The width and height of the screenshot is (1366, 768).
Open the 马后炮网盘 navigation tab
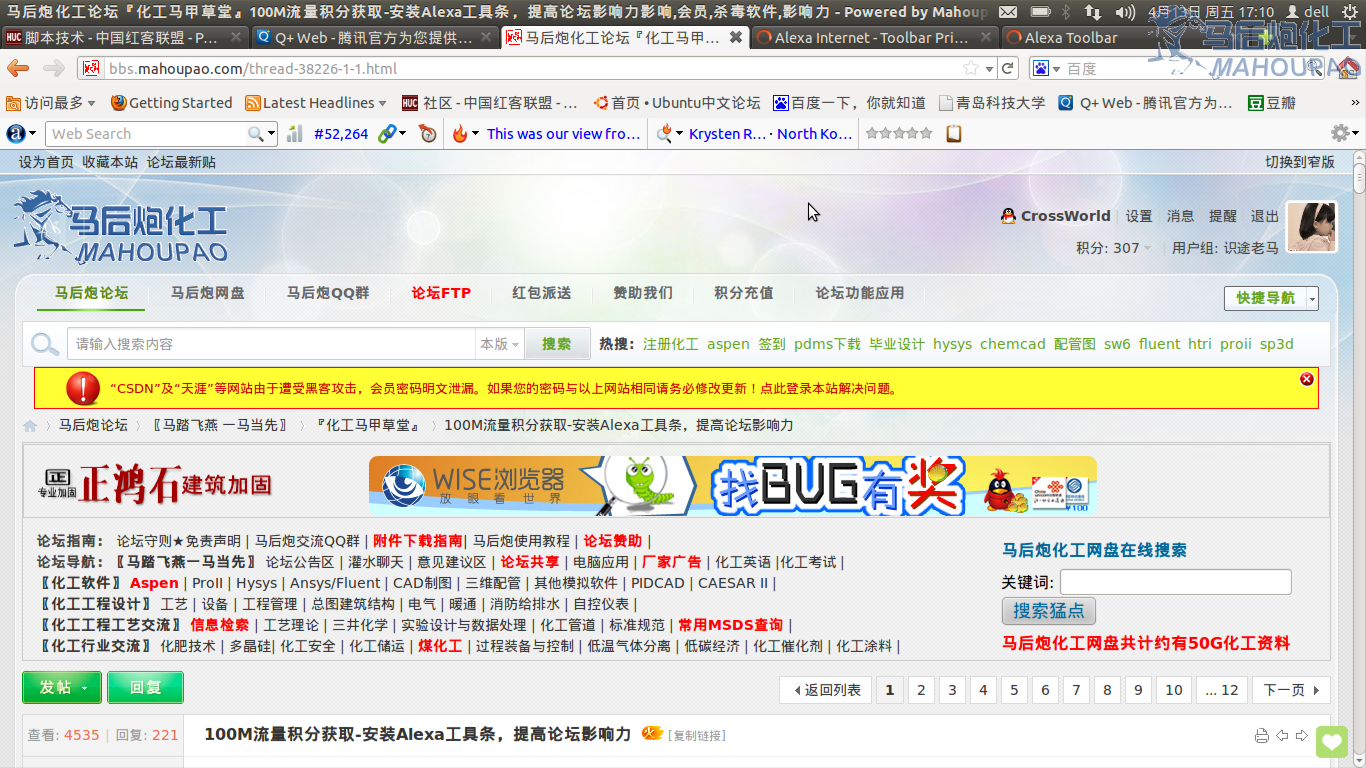[x=207, y=293]
